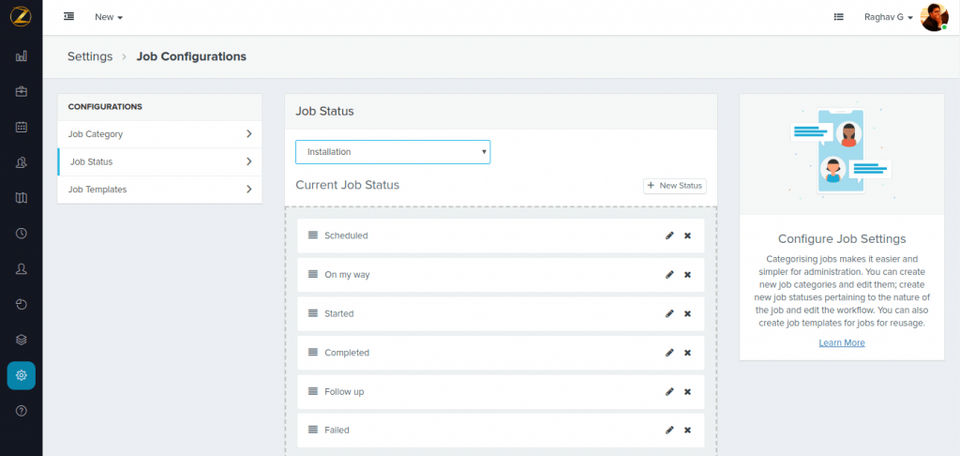Click the Settings breadcrumb link
The height and width of the screenshot is (456, 960).
pyautogui.click(x=90, y=57)
